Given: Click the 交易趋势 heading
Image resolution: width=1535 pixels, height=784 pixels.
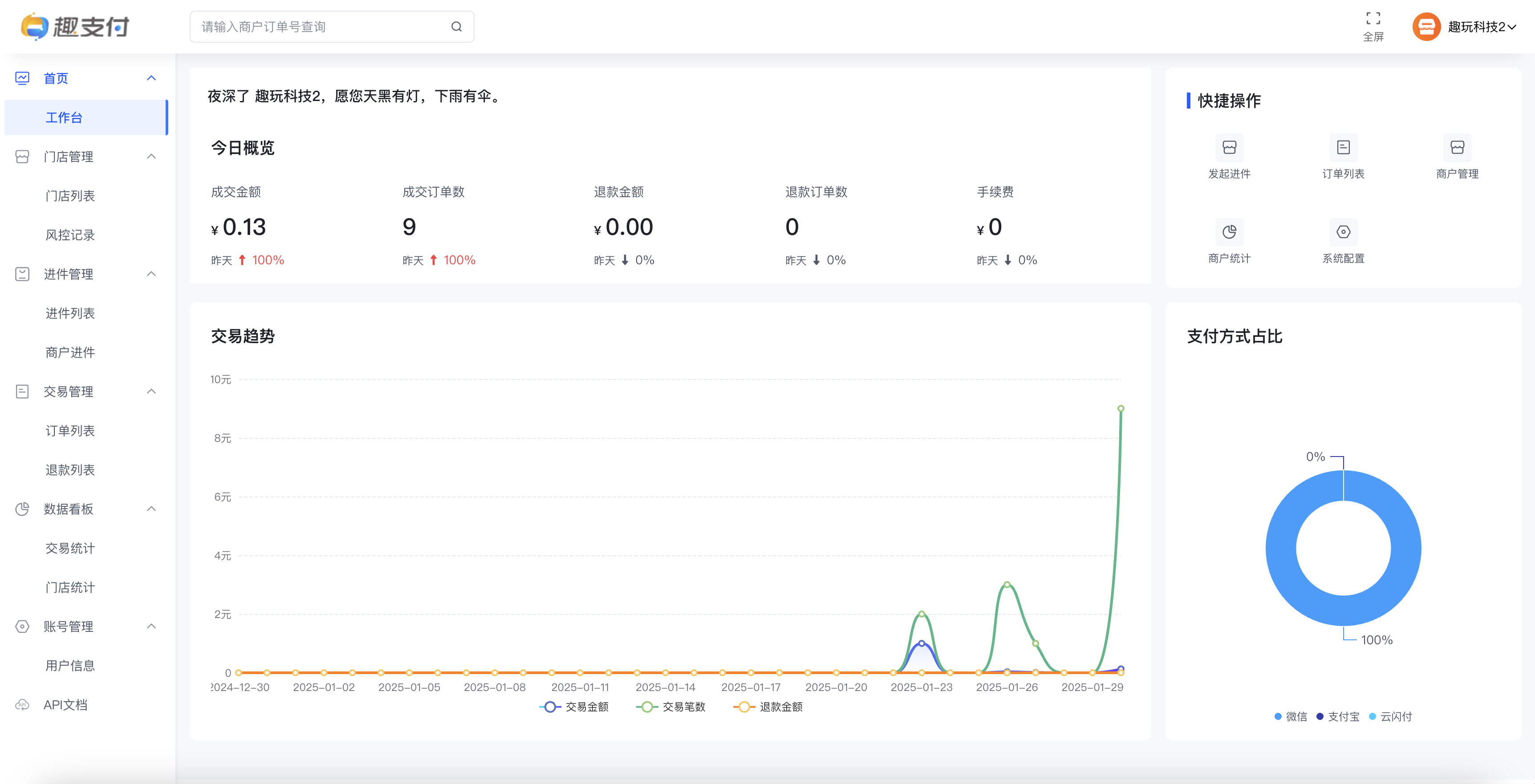Looking at the screenshot, I should pyautogui.click(x=243, y=336).
